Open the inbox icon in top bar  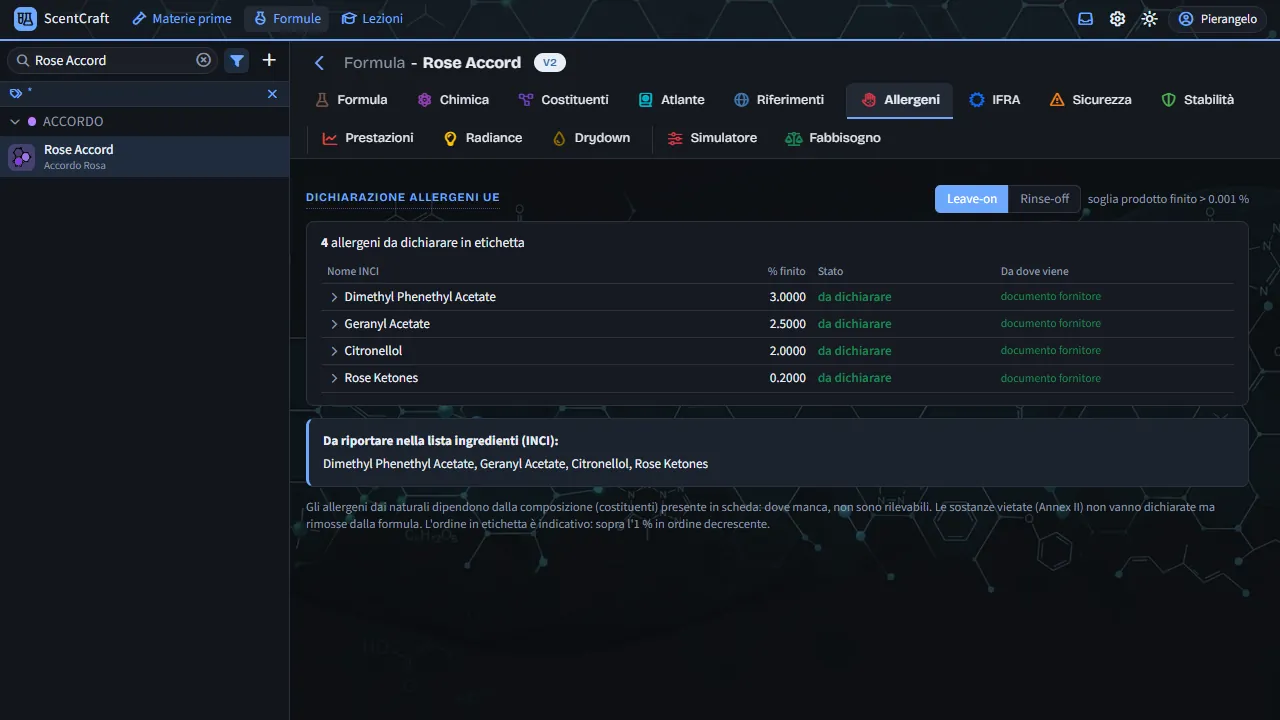[x=1086, y=19]
